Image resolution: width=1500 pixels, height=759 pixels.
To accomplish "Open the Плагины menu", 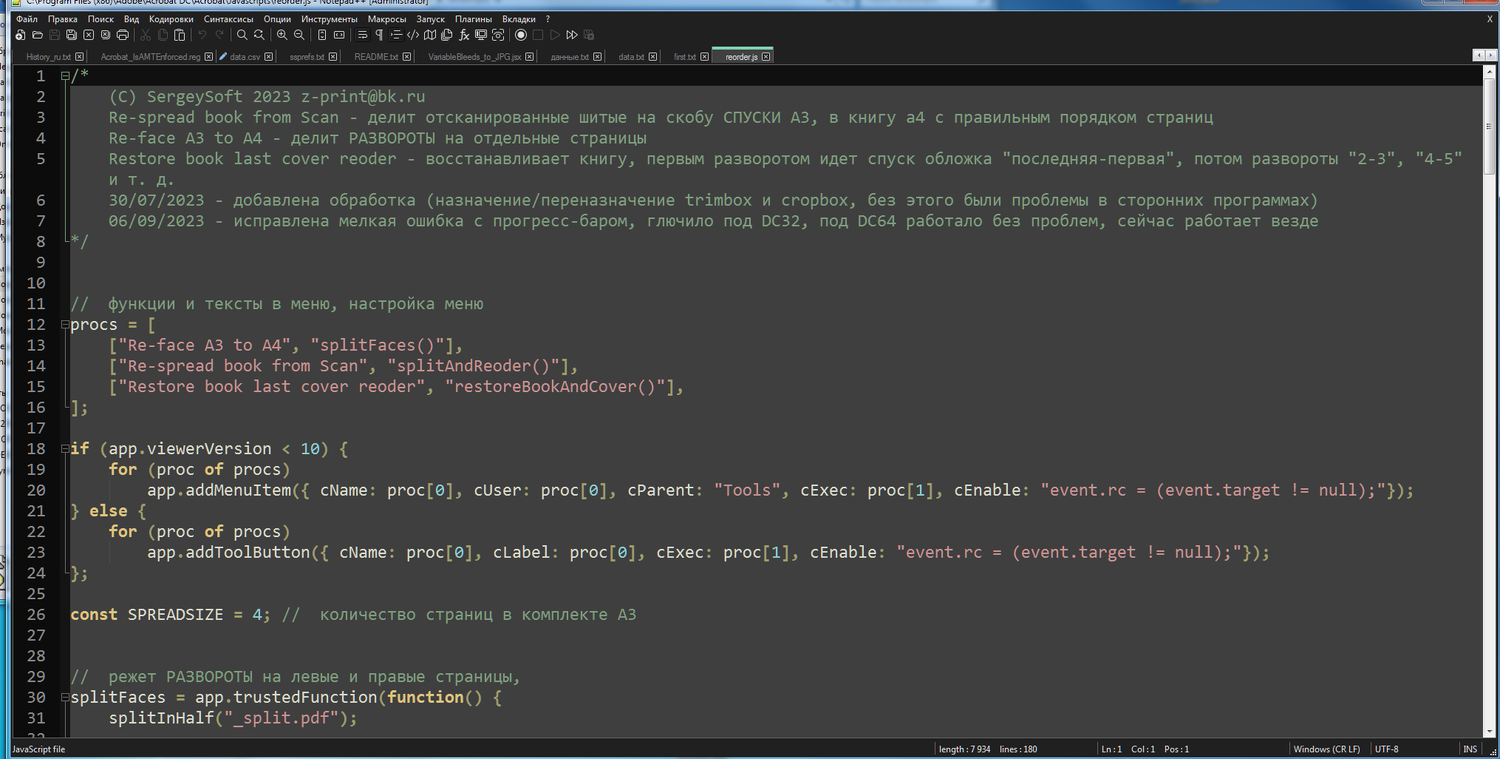I will (474, 19).
